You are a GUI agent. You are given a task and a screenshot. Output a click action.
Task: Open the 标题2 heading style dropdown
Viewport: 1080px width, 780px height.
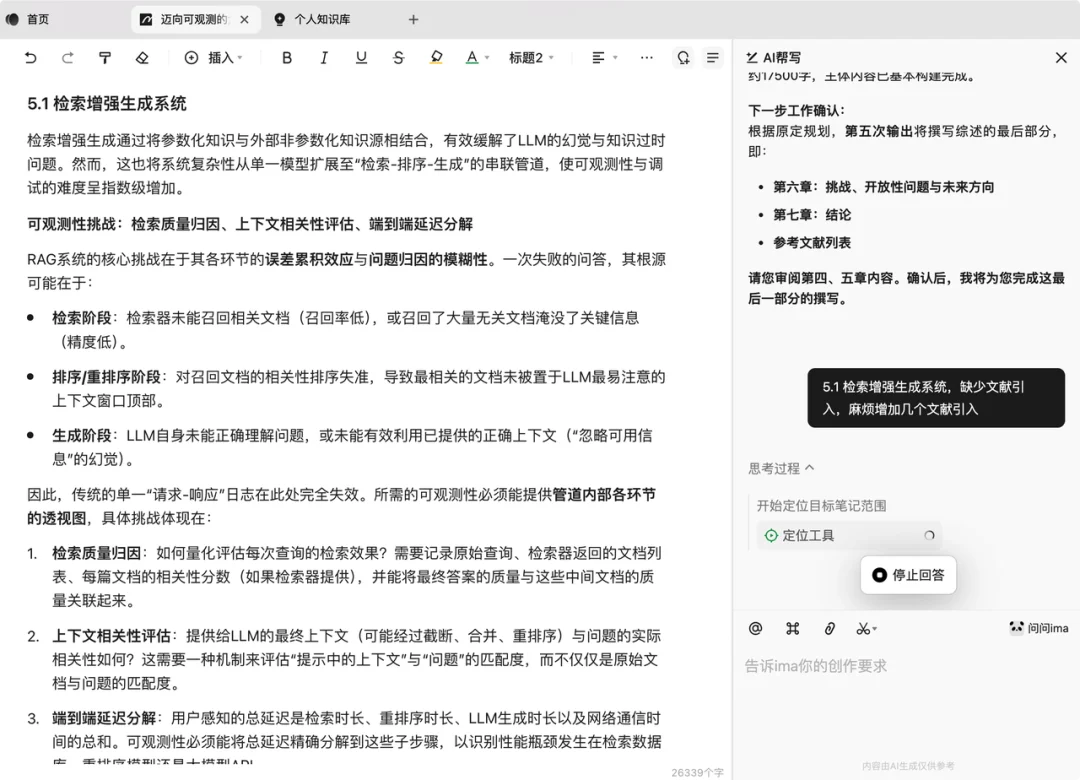(x=531, y=58)
